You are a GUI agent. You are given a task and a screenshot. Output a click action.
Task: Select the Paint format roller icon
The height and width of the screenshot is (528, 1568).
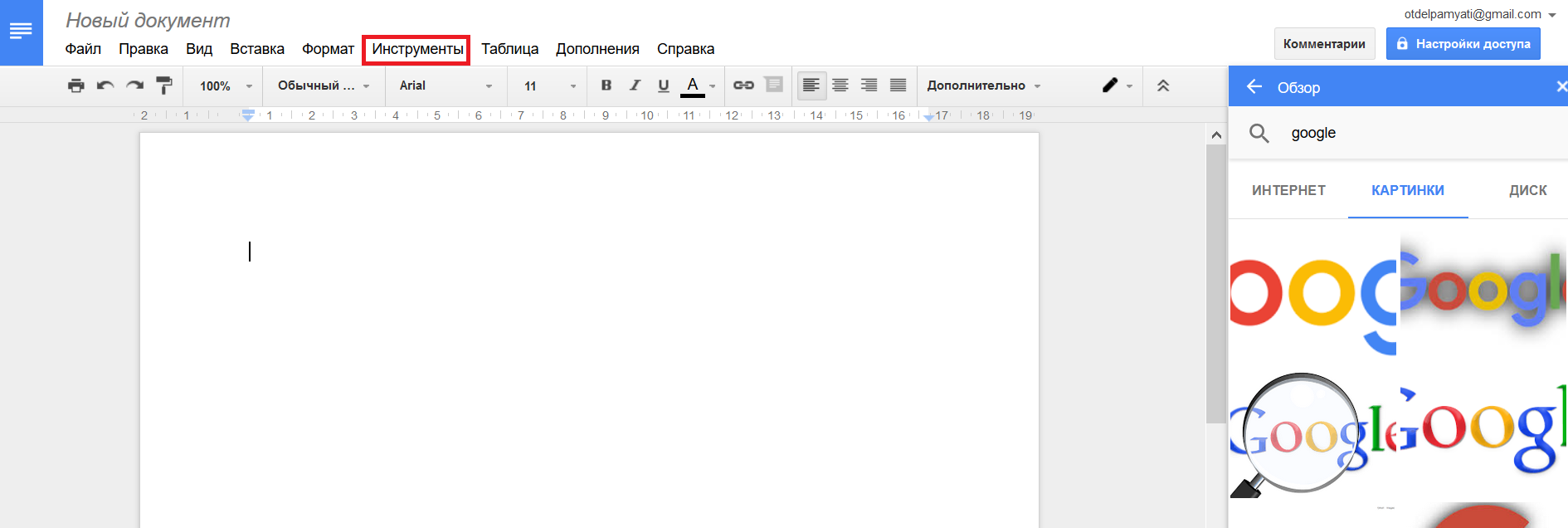coord(164,86)
